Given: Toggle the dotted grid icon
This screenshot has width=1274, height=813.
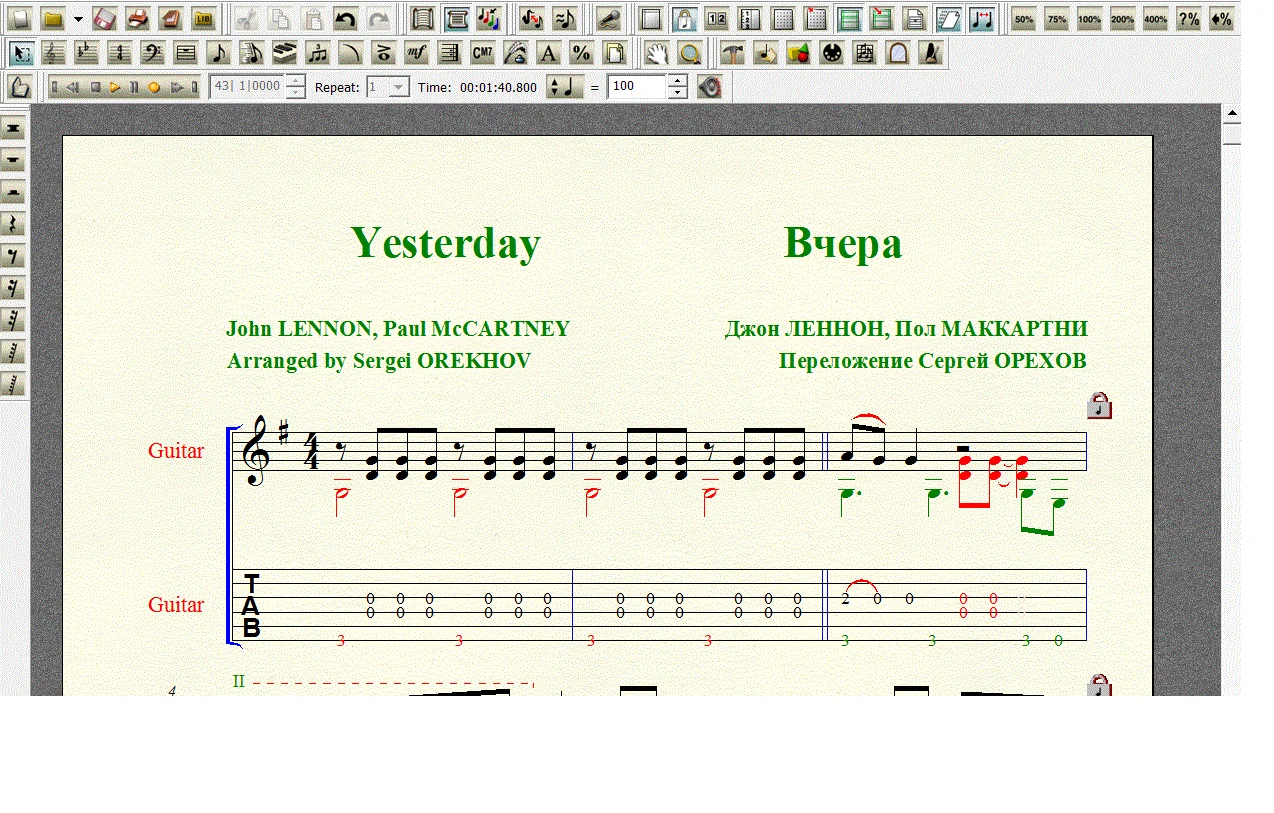Looking at the screenshot, I should (x=783, y=18).
